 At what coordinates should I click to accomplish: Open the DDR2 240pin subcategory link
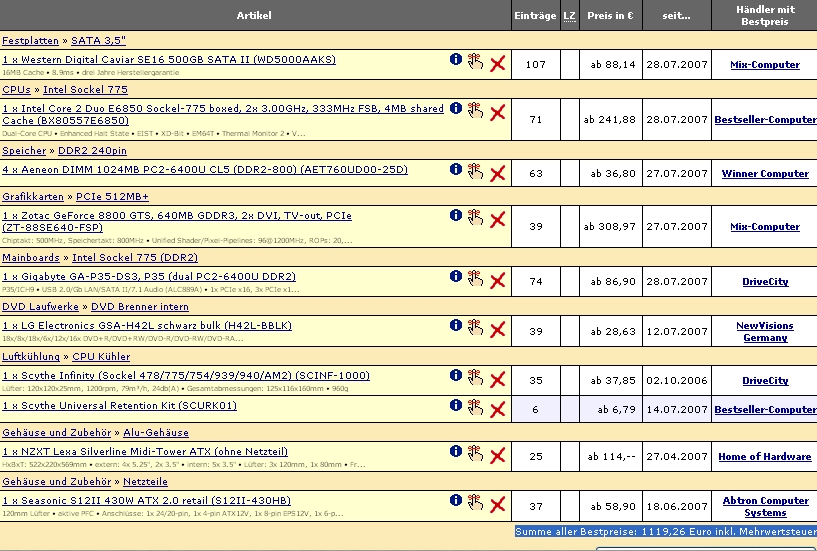click(x=92, y=151)
